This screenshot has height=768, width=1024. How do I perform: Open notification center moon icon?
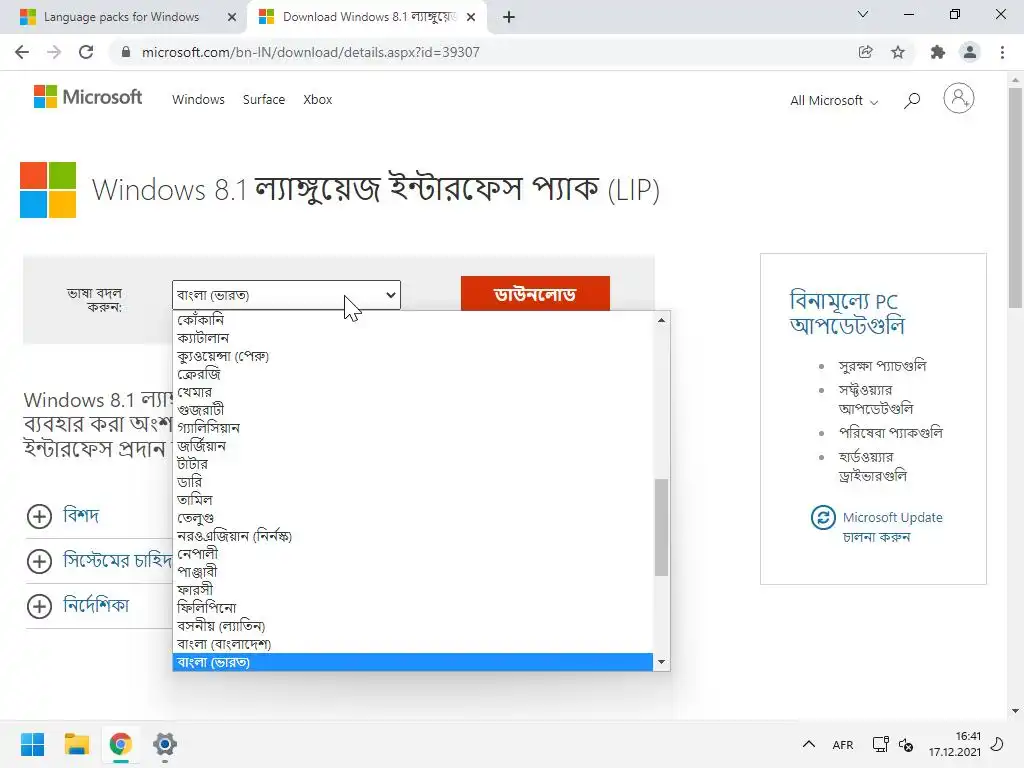pos(997,744)
